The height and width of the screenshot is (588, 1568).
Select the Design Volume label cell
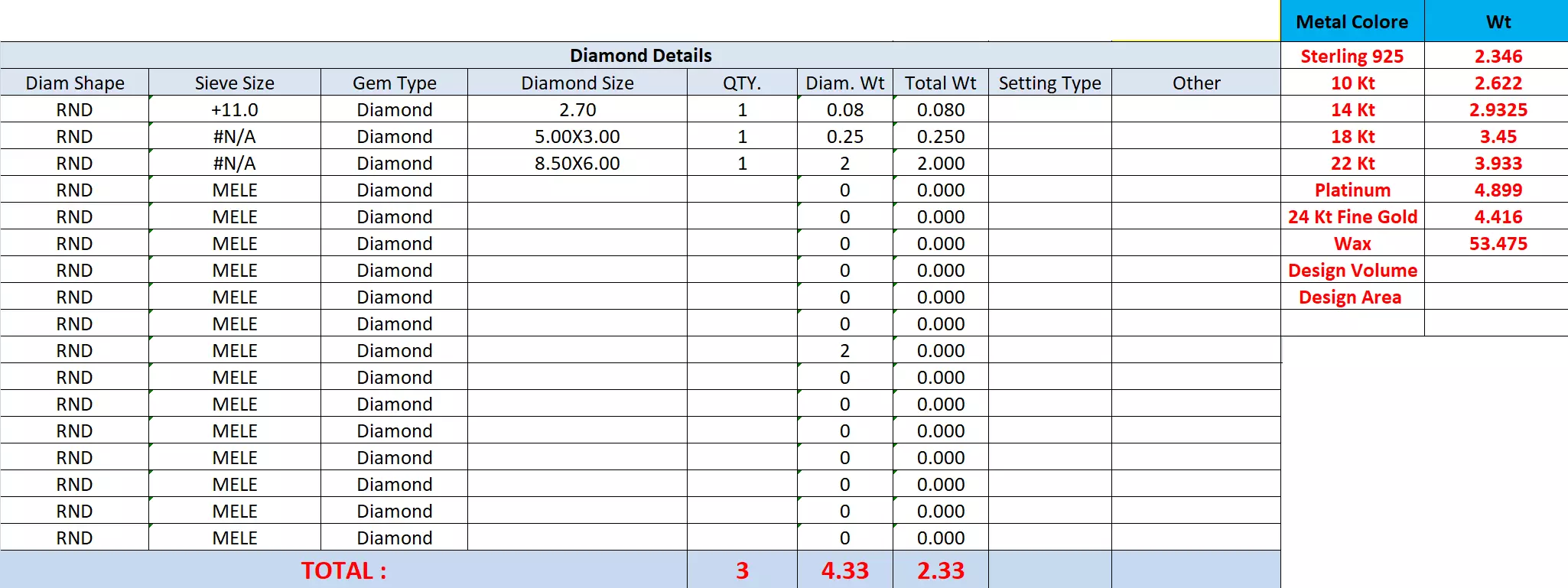(1352, 270)
